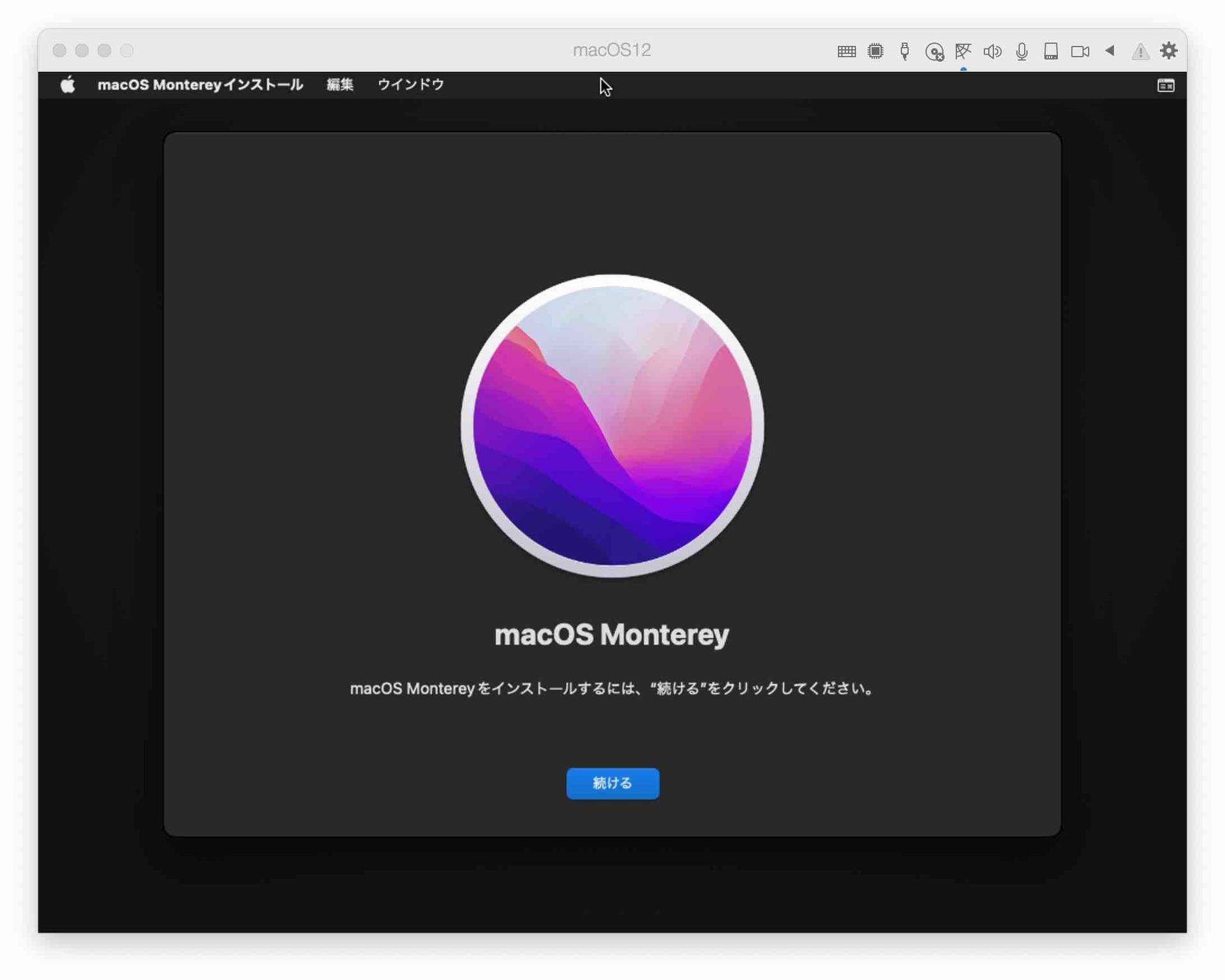Open VM settings gear icon
Image resolution: width=1225 pixels, height=980 pixels.
(1168, 50)
